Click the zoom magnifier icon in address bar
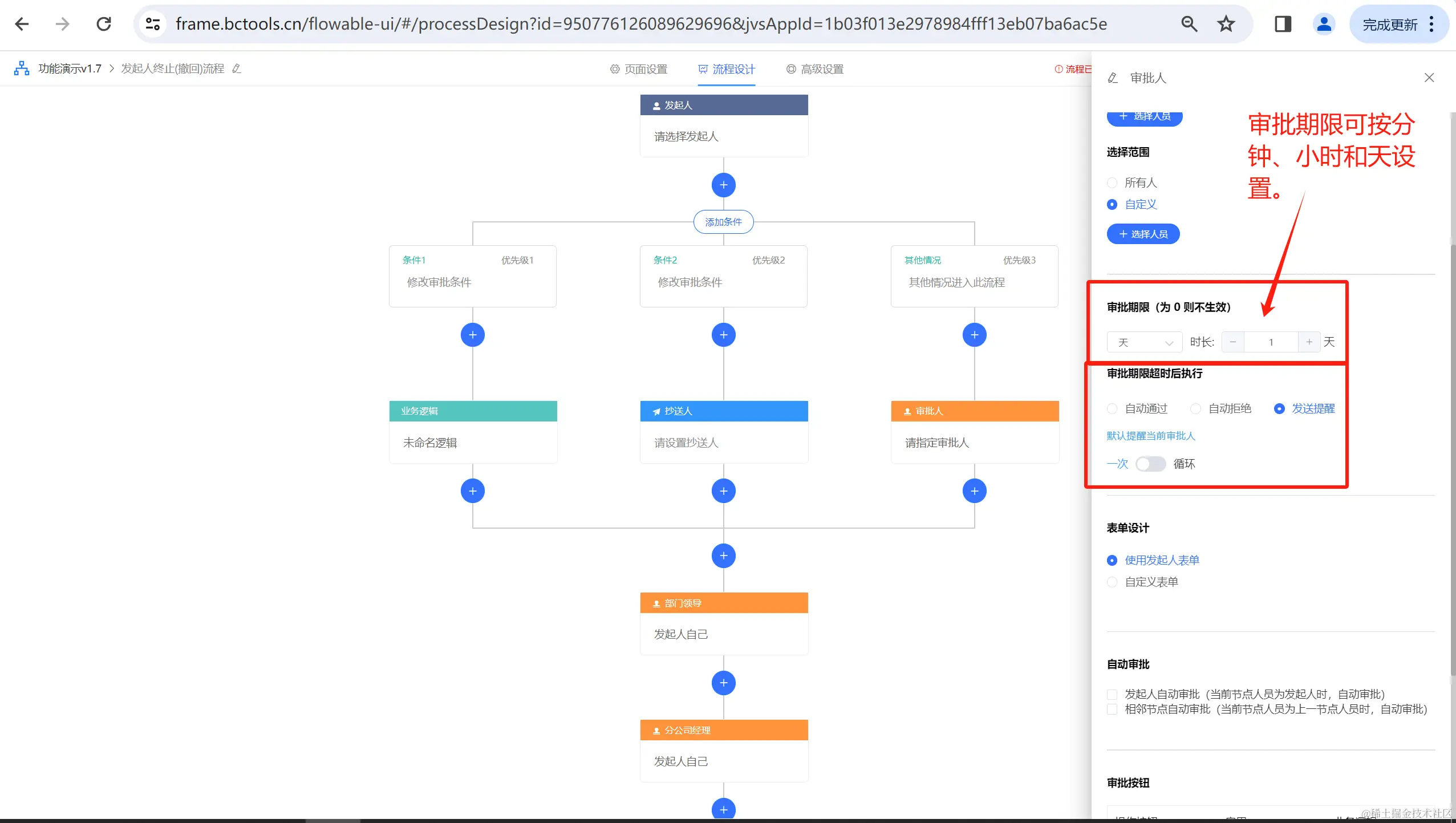Viewport: 1456px width, 823px height. click(1189, 24)
